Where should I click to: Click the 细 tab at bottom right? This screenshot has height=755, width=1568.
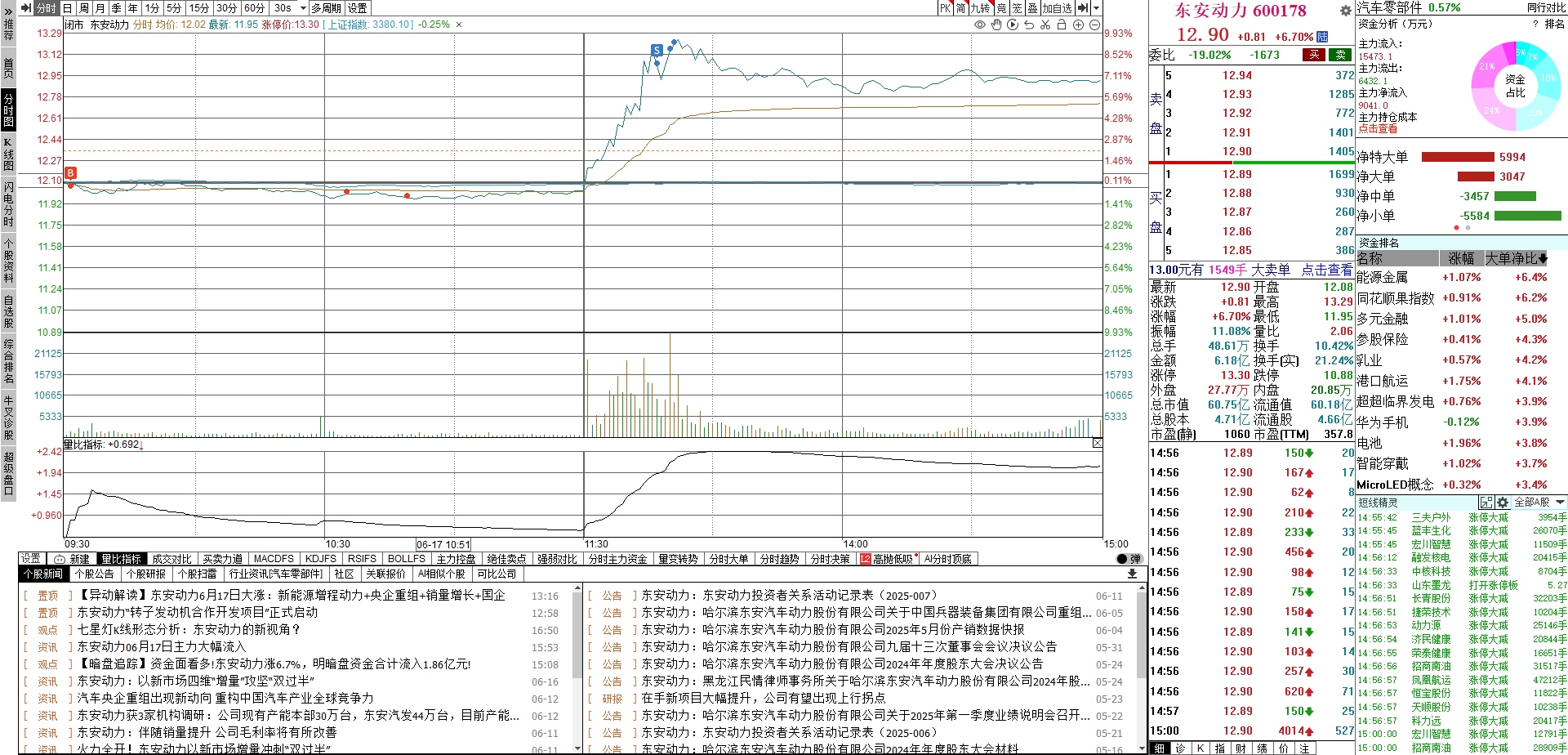(1160, 748)
